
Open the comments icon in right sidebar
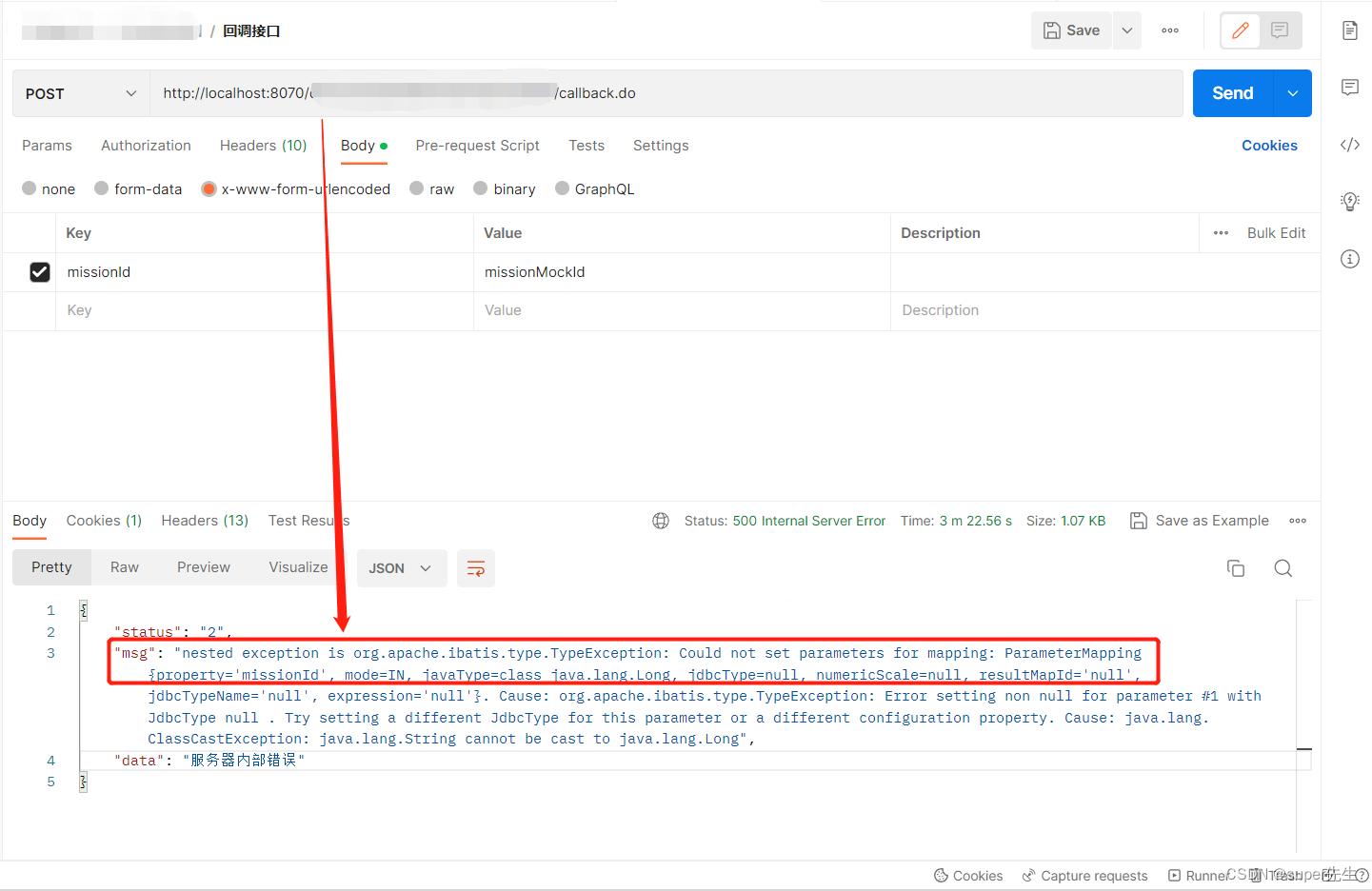coord(1350,88)
